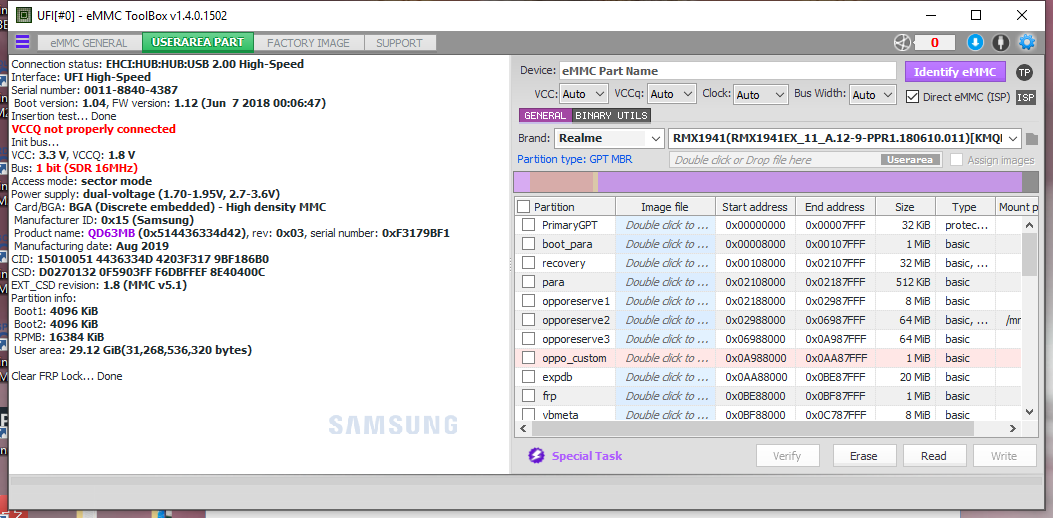Switch to FACTORY IMAGE tab

[x=308, y=43]
